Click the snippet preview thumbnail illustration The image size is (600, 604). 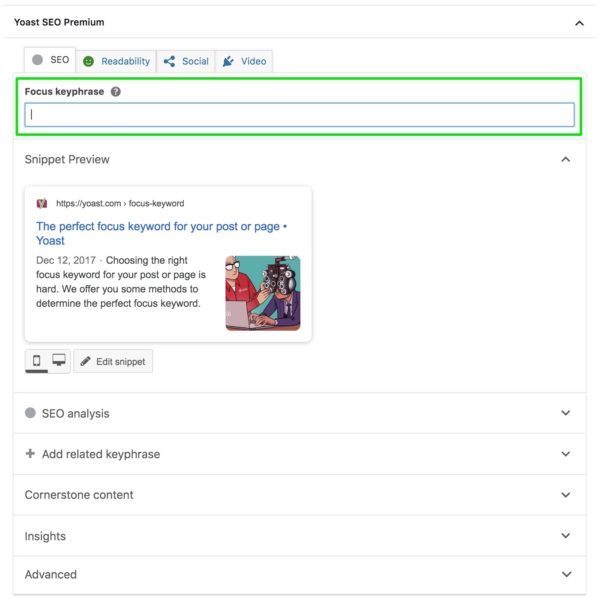click(262, 293)
